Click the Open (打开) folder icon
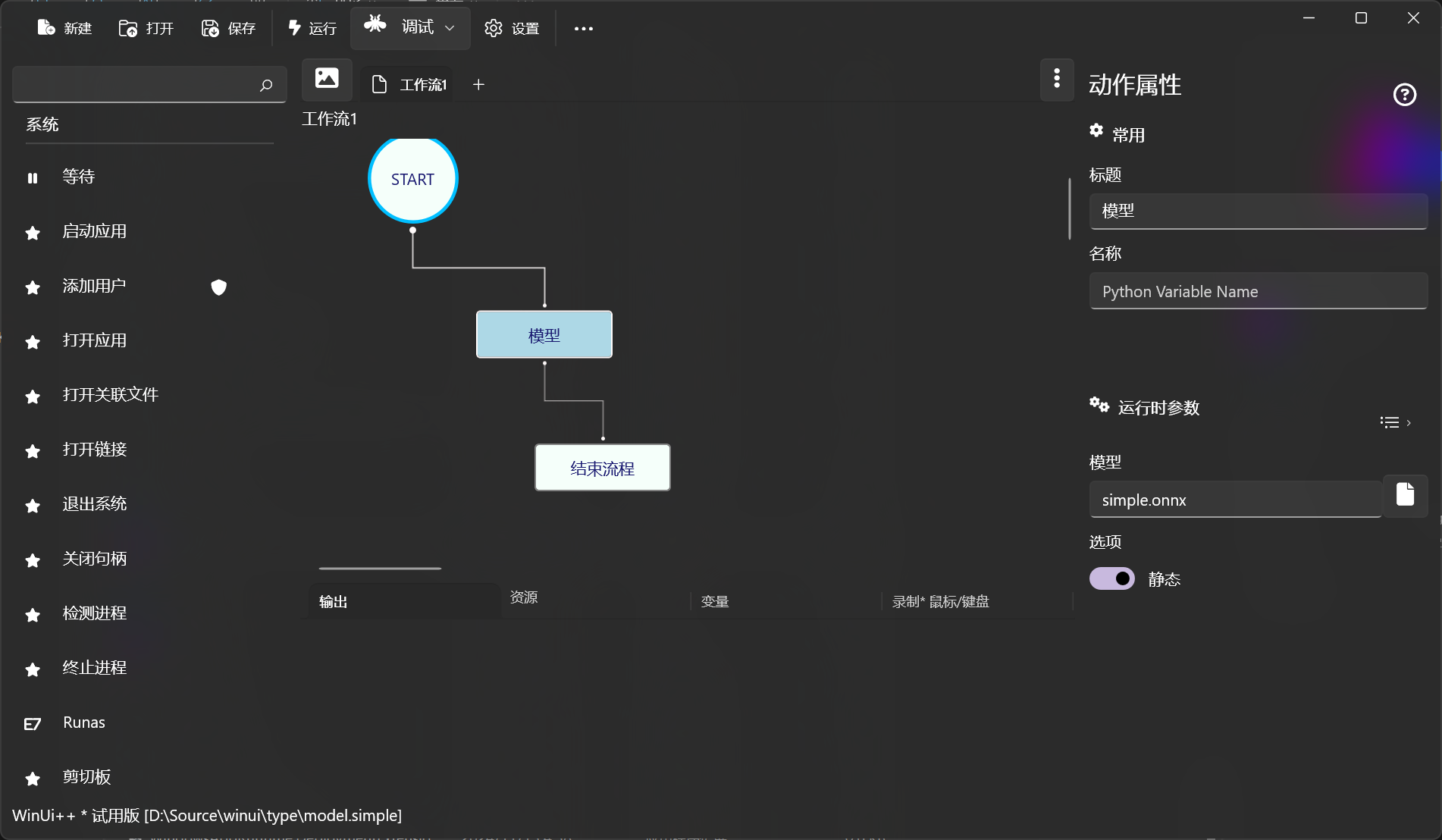The width and height of the screenshot is (1442, 840). click(128, 28)
